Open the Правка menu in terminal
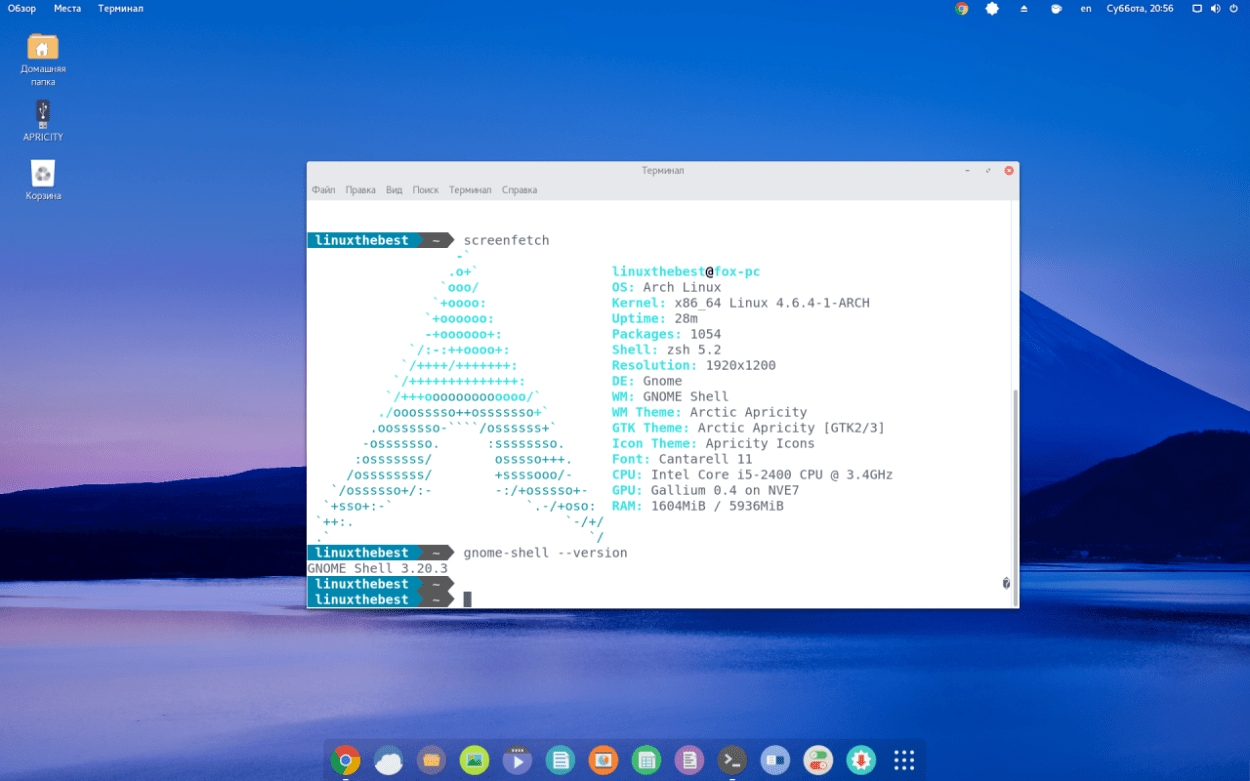1250x781 pixels. coord(360,190)
